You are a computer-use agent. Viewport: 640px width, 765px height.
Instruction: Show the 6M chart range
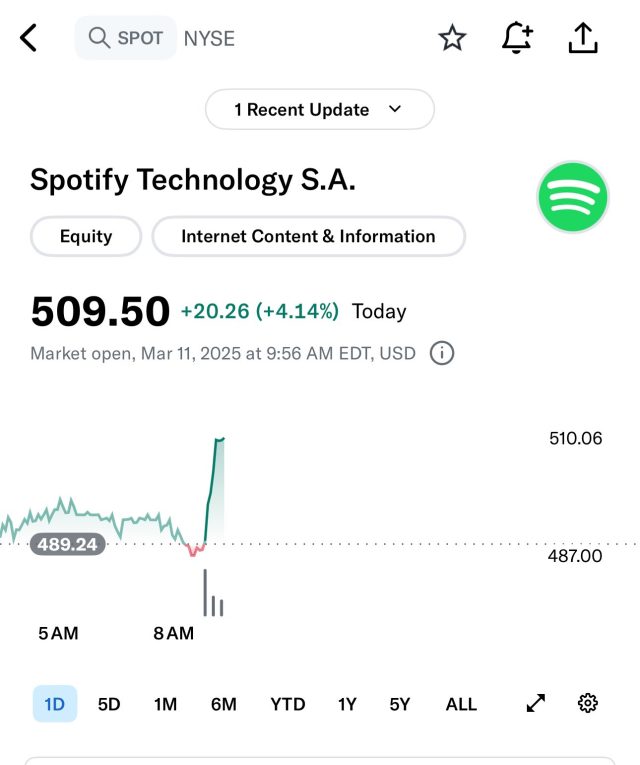(x=223, y=704)
